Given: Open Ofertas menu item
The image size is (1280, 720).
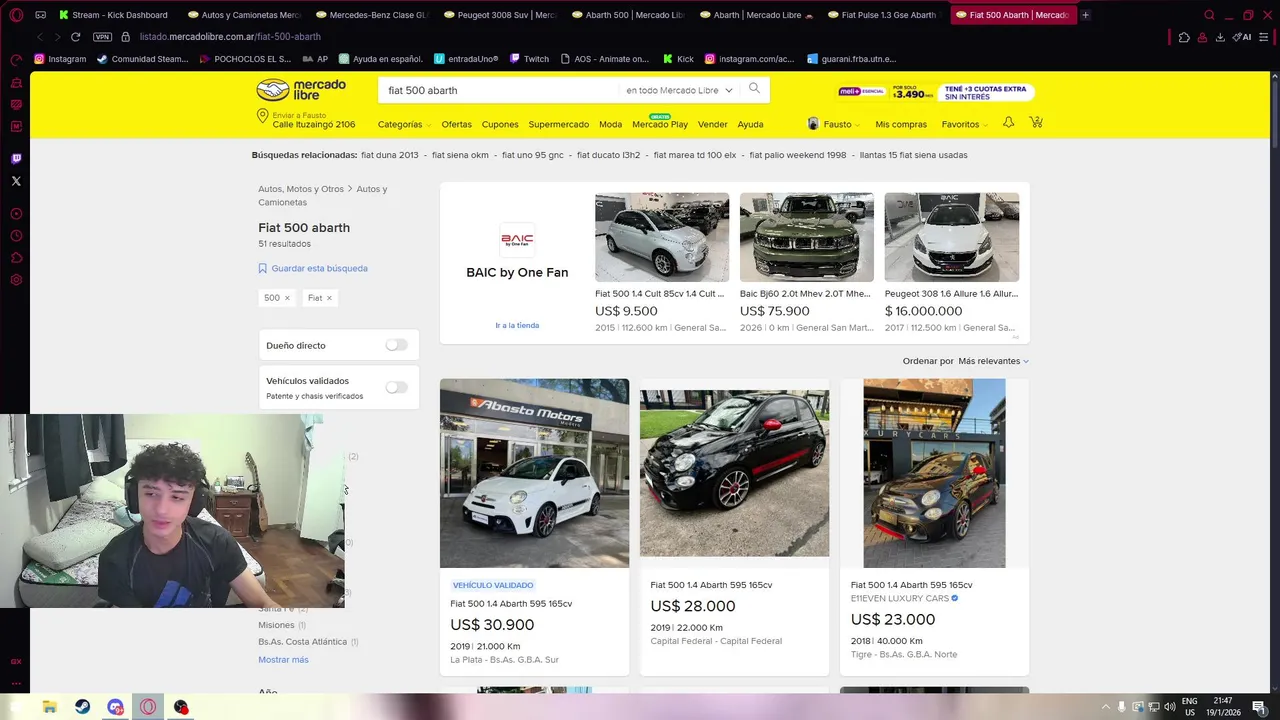Looking at the screenshot, I should [456, 125].
